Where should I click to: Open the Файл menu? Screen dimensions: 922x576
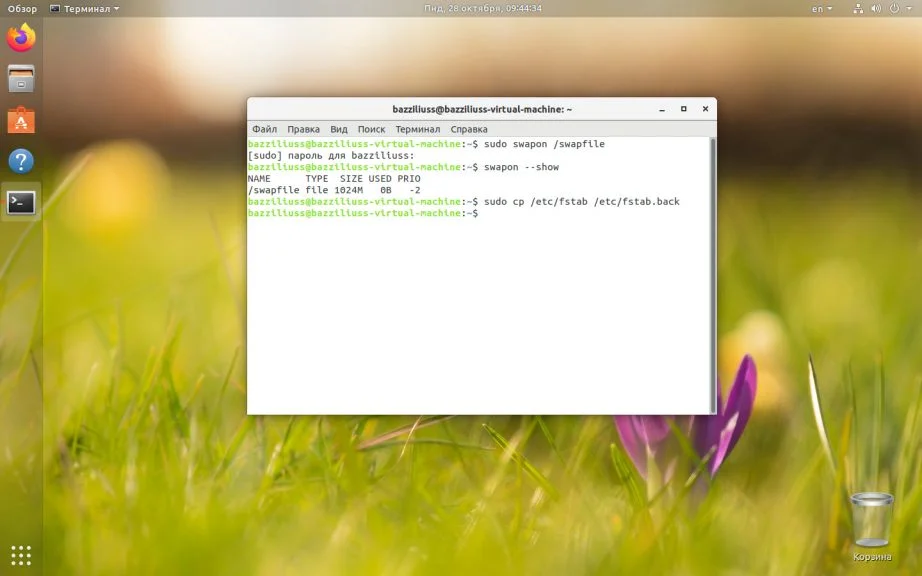pos(264,129)
